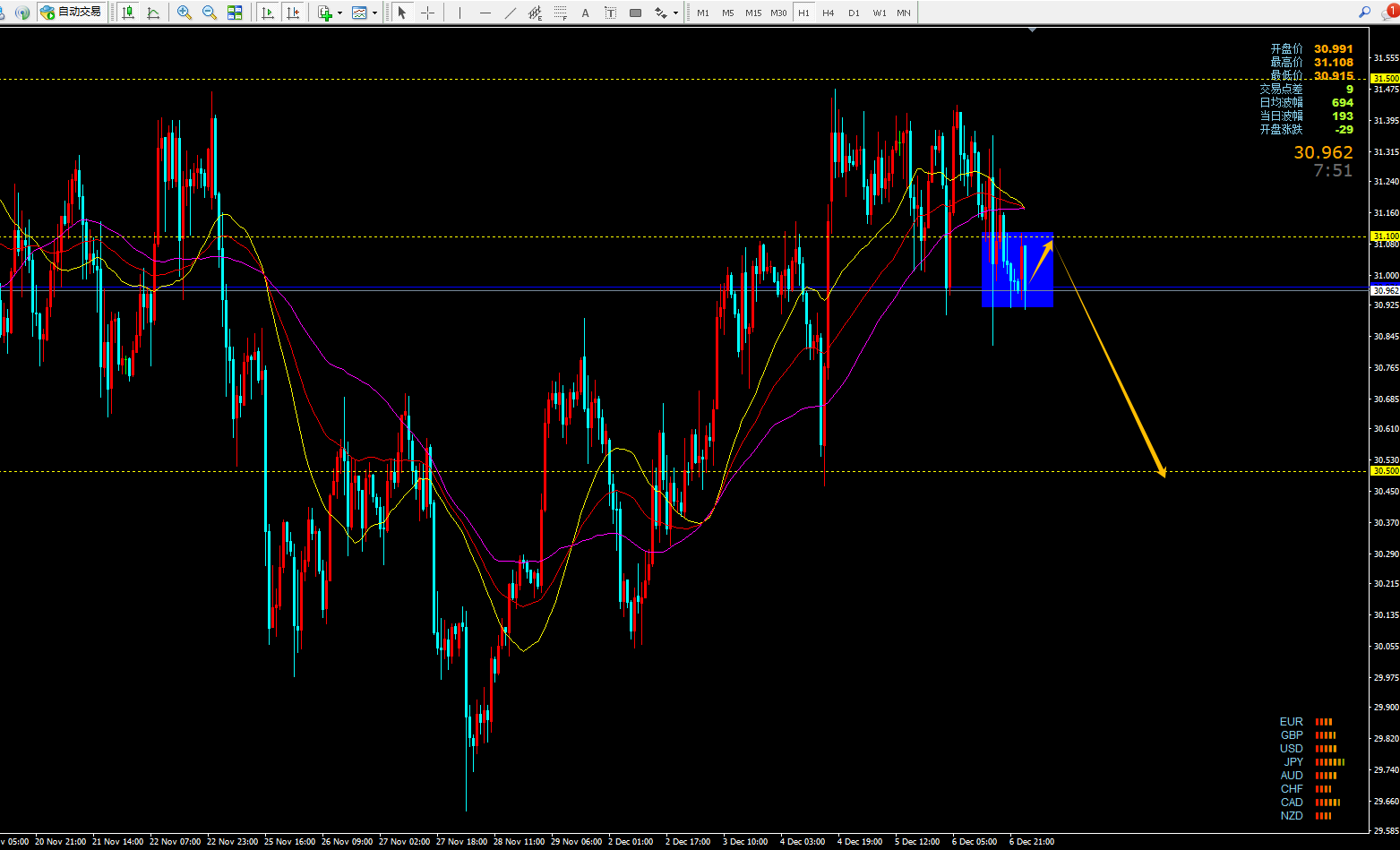Switch to the M30 timeframe

tap(778, 13)
